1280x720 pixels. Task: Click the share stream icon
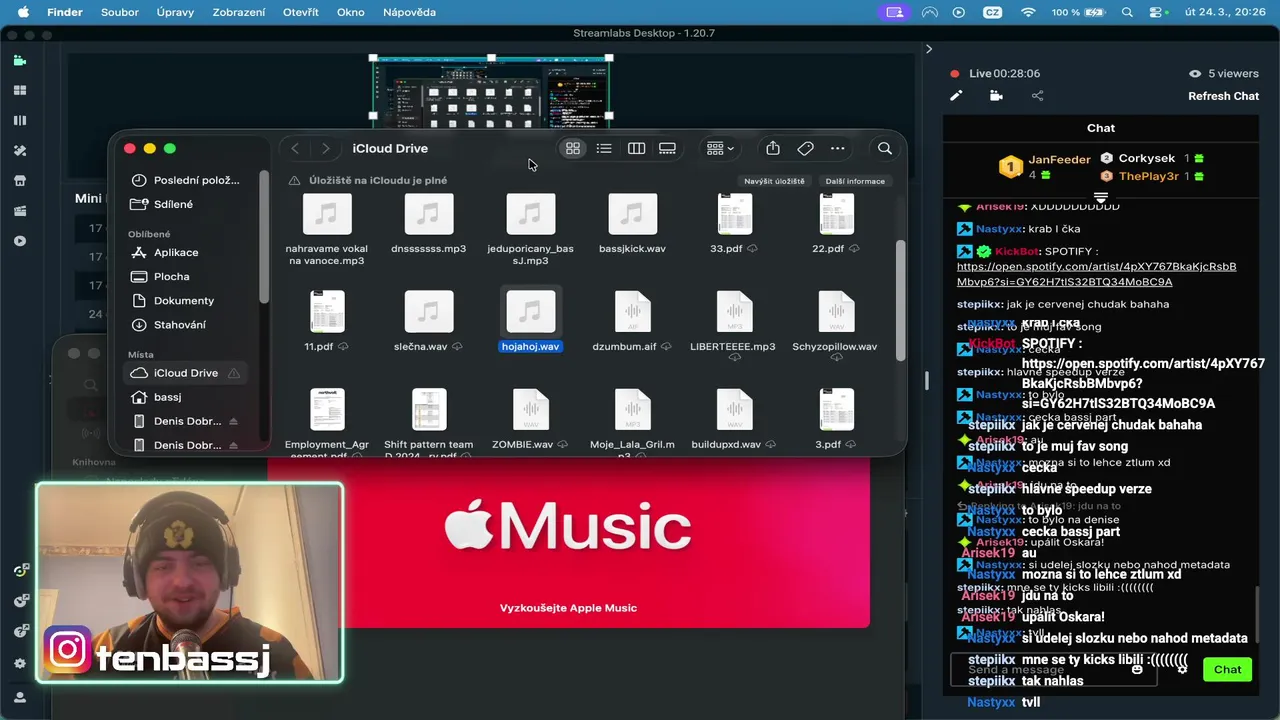[1037, 96]
